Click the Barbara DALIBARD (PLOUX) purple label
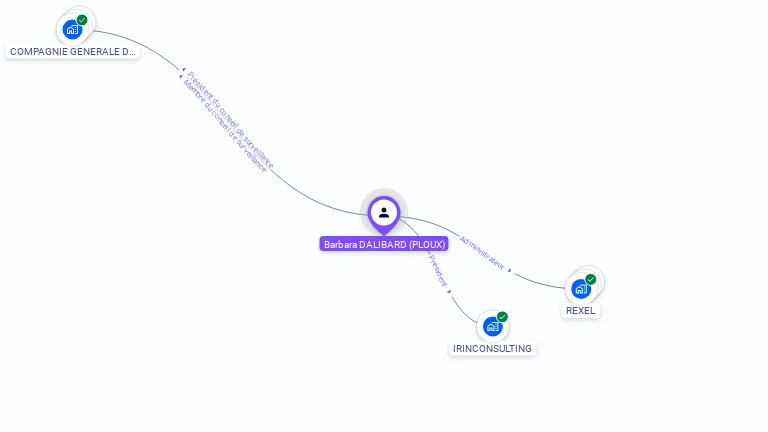This screenshot has height=432, width=768. [x=384, y=244]
